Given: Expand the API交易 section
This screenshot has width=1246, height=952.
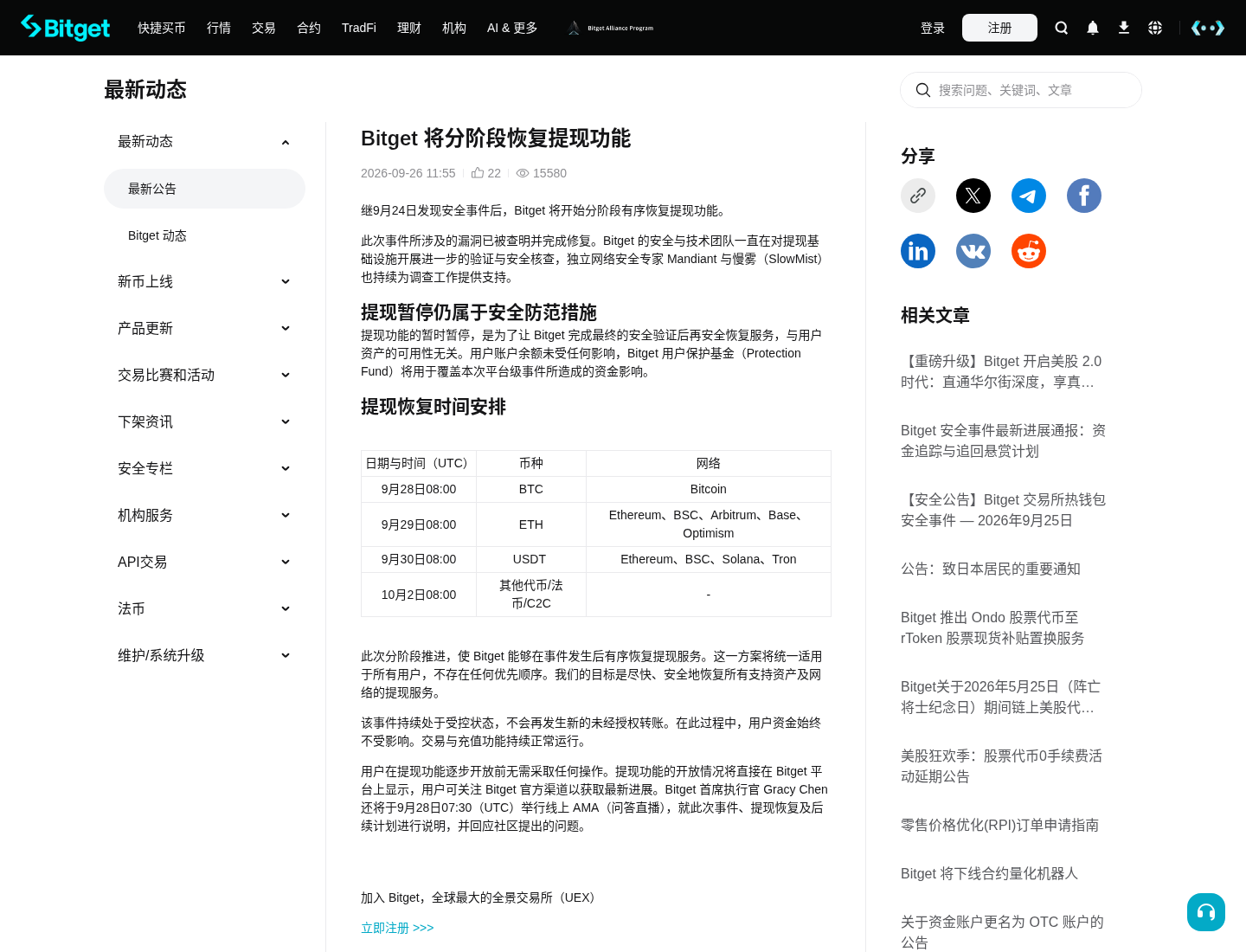Looking at the screenshot, I should coord(286,563).
